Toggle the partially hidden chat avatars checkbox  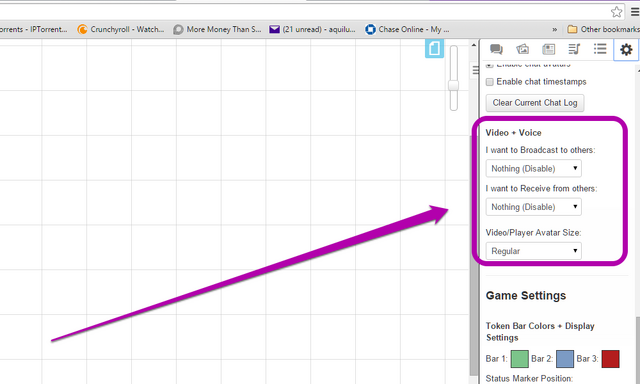click(x=490, y=65)
